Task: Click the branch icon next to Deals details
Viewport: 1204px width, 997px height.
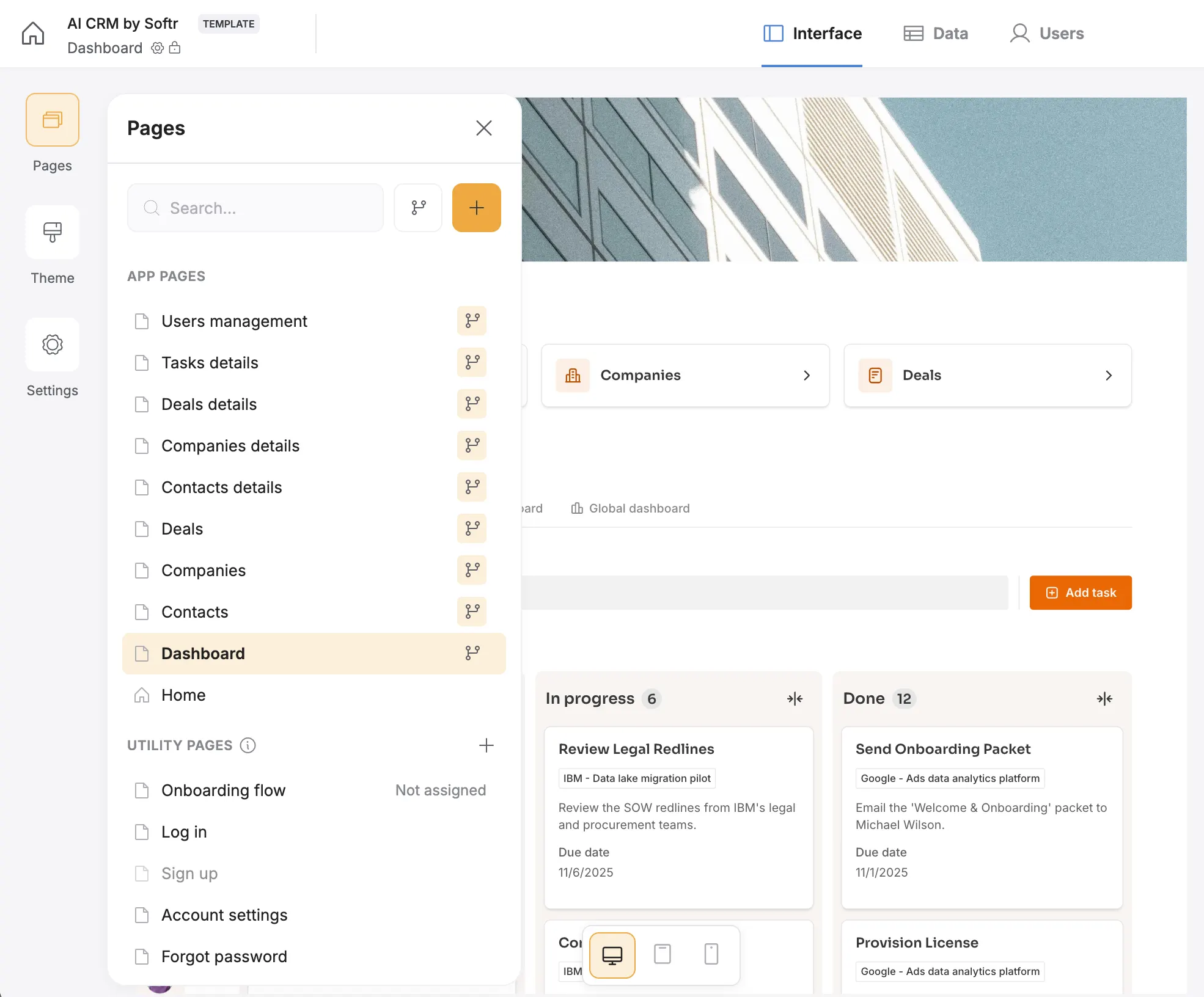Action: click(x=471, y=404)
